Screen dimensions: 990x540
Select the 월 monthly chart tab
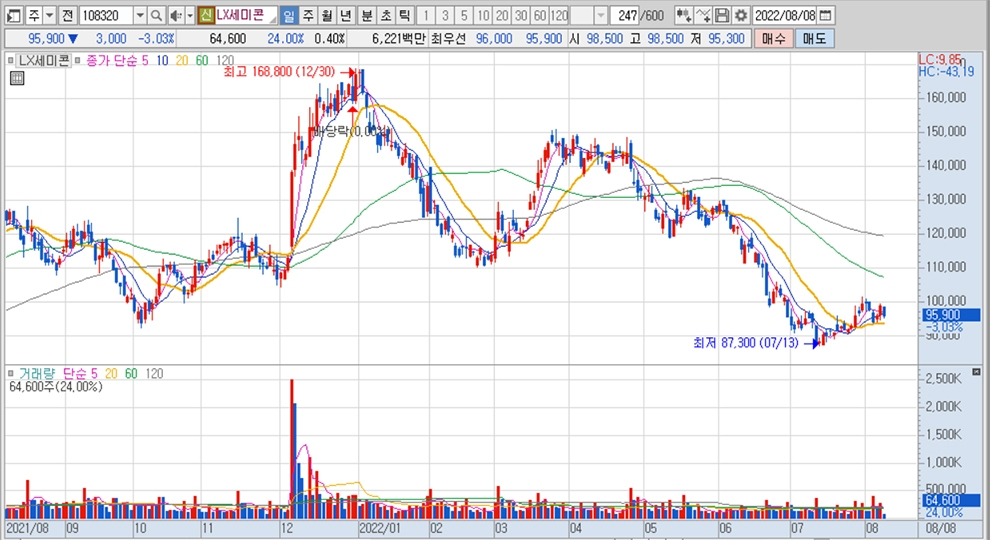coord(327,15)
